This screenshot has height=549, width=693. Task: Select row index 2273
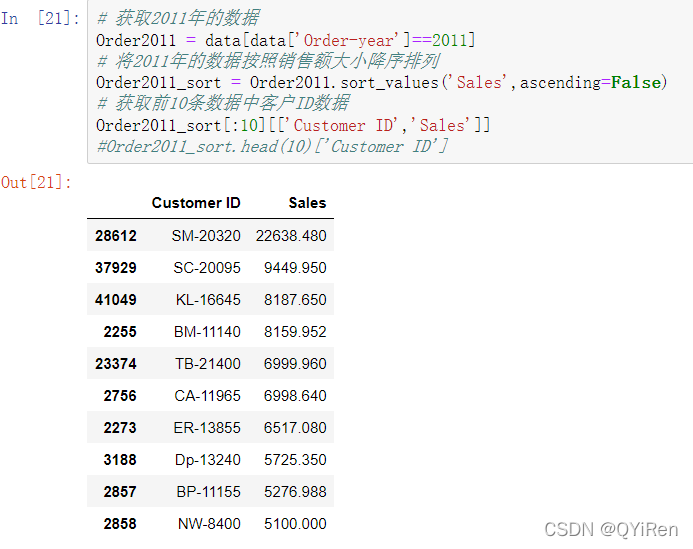pos(120,428)
